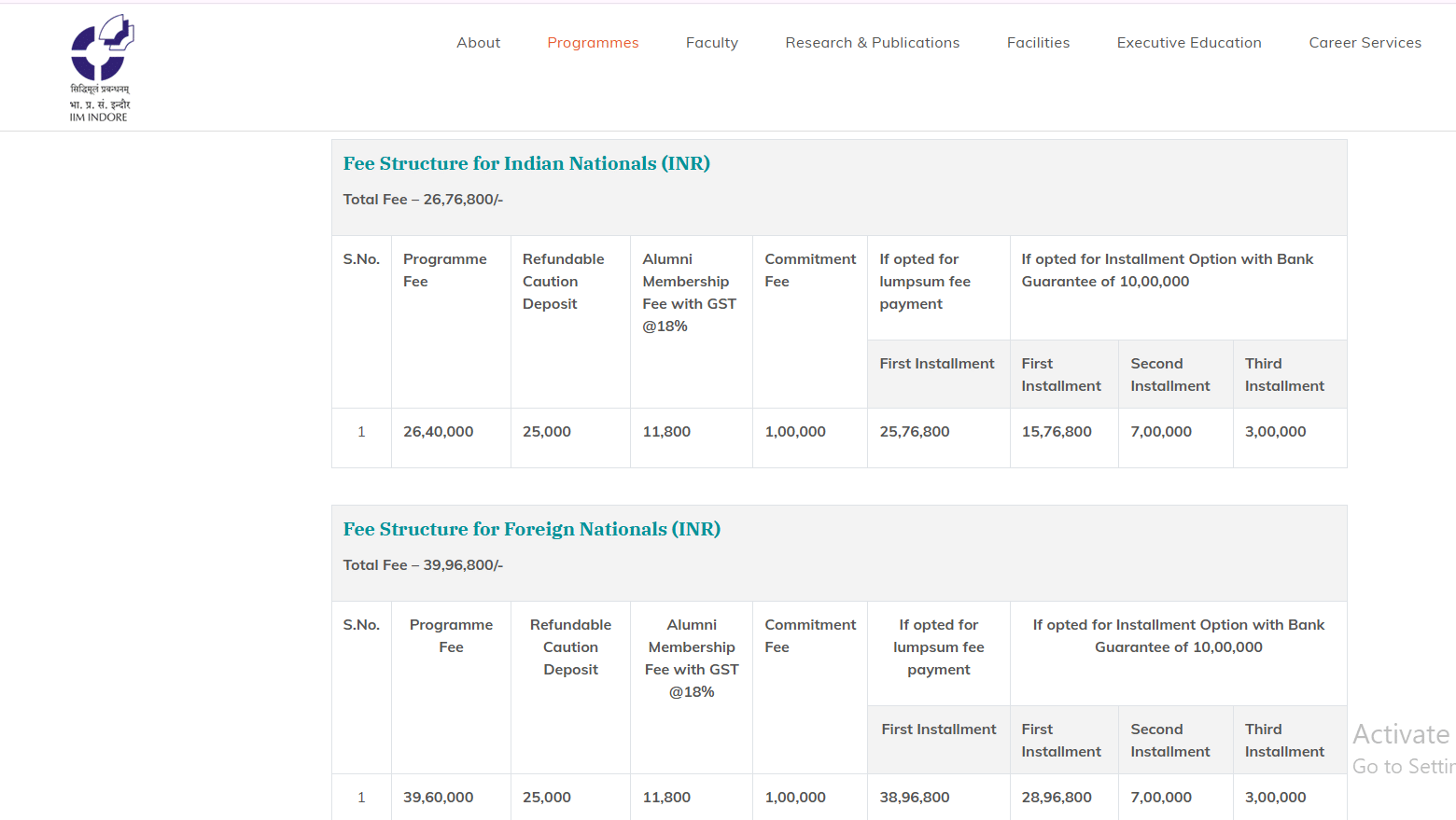Navigate to Career Services
Viewport: 1456px width, 820px height.
1365,42
